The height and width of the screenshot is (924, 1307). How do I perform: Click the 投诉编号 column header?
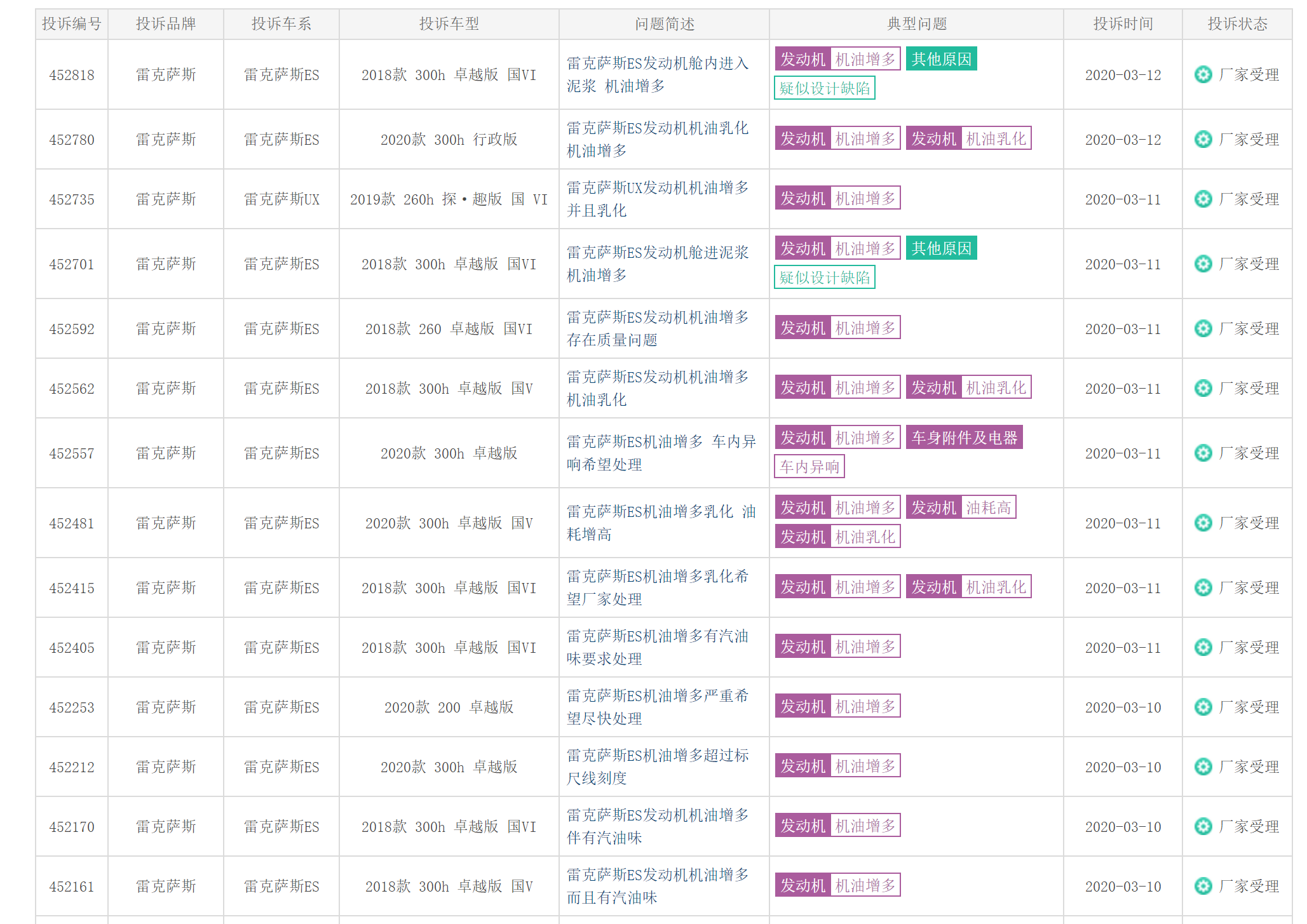click(x=72, y=24)
